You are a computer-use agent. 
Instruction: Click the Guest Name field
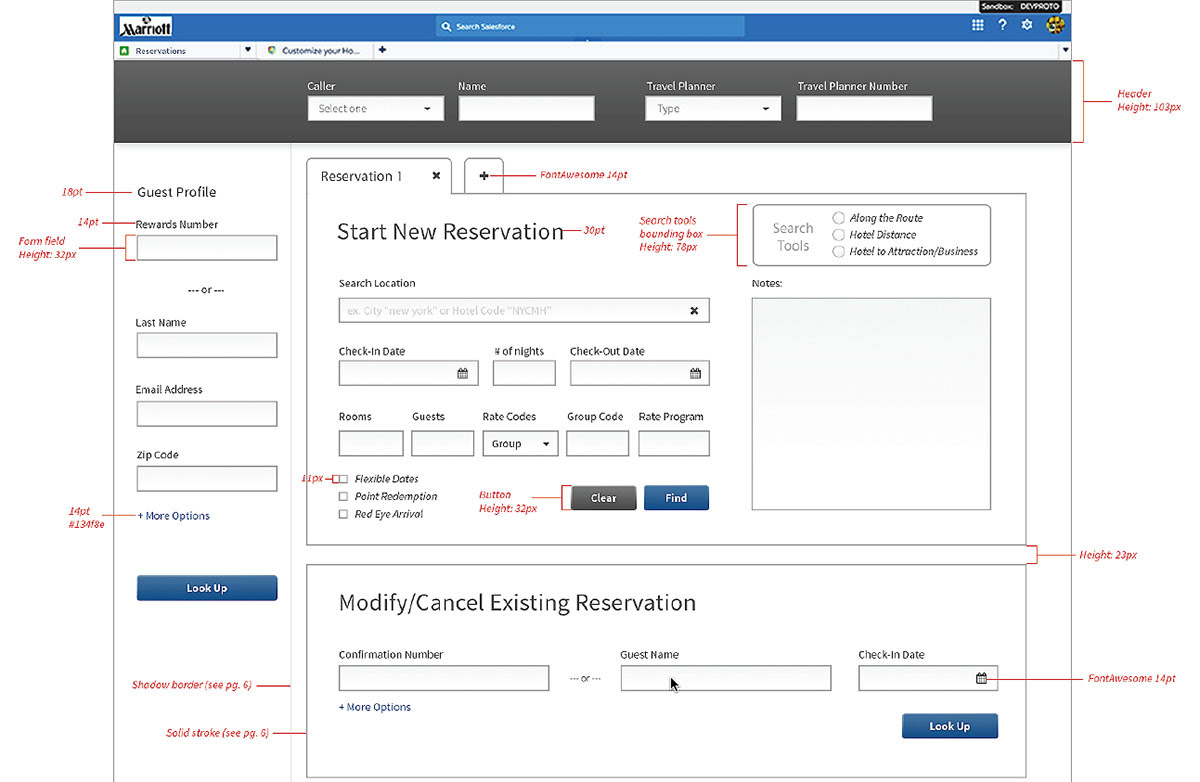pos(726,678)
